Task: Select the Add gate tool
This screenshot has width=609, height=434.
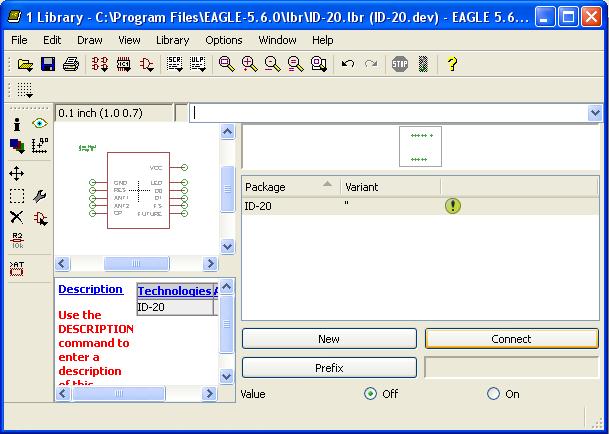Action: pyautogui.click(x=40, y=218)
